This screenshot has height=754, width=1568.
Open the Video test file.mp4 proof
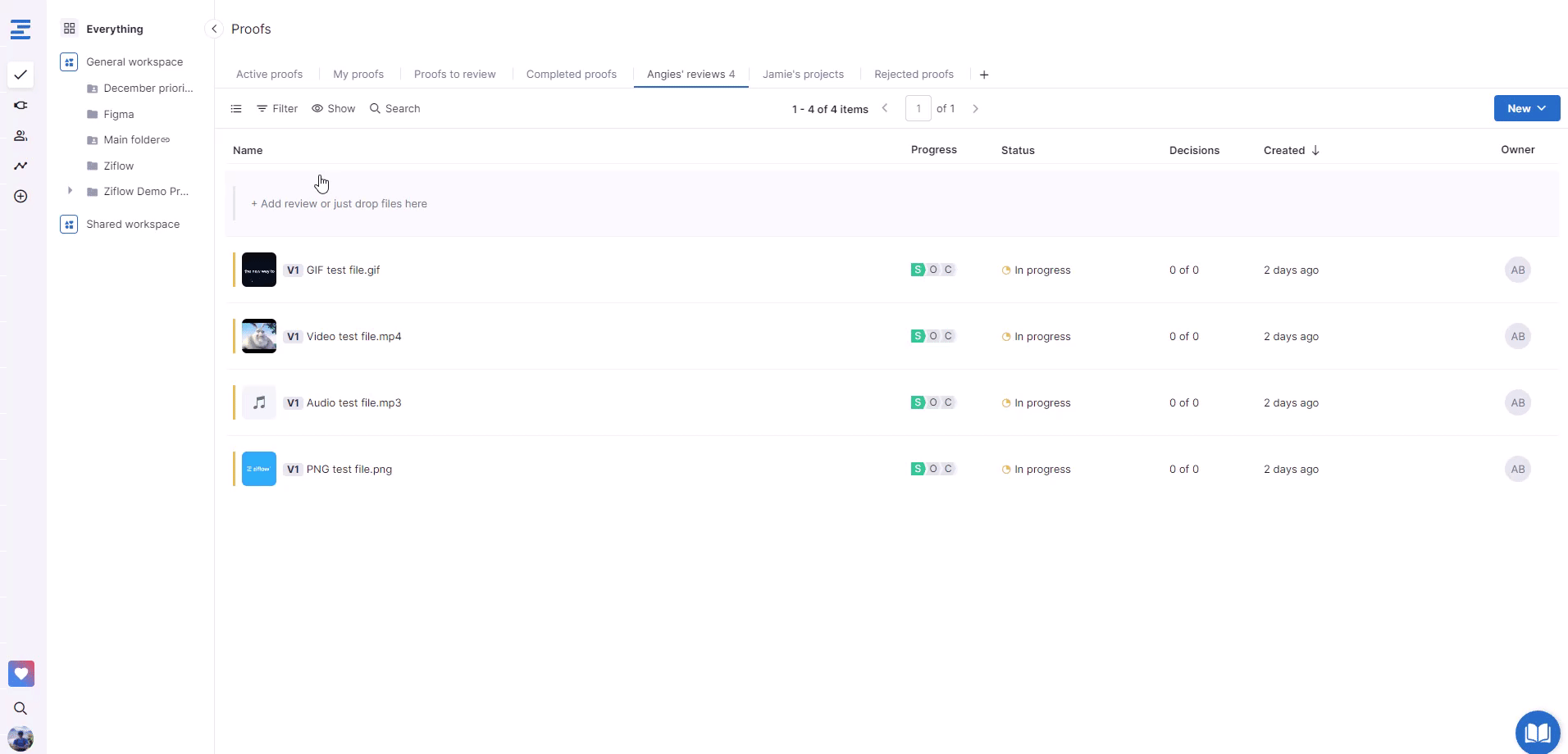pyautogui.click(x=353, y=337)
